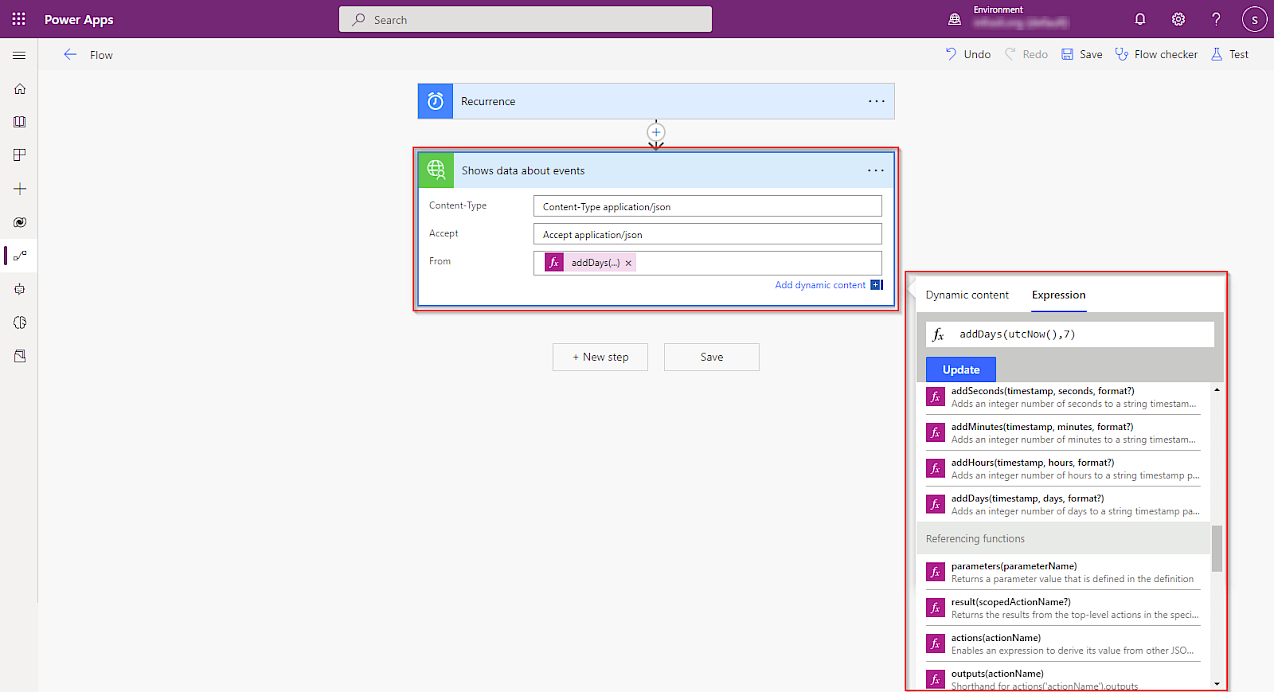Click the function list scrollbar thumb

(x=1217, y=549)
